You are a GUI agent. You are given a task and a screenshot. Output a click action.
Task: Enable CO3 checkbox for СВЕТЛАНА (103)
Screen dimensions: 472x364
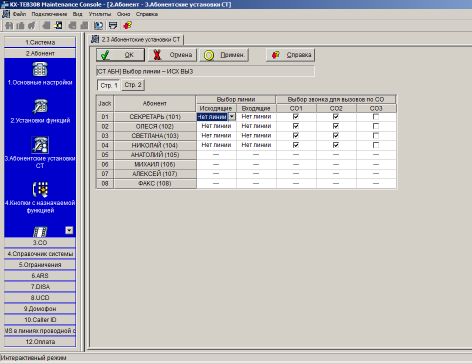pos(376,135)
